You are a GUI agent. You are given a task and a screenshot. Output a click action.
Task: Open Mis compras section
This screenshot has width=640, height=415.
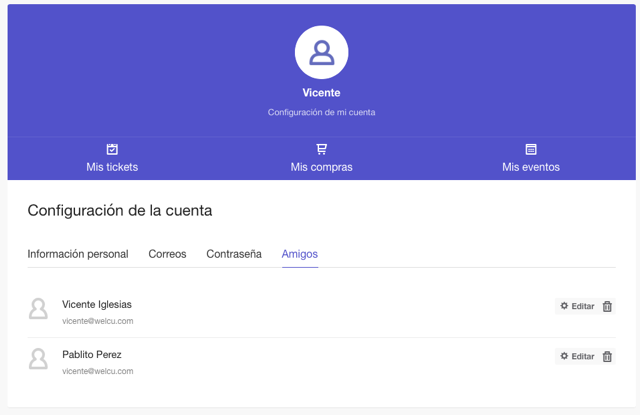click(x=322, y=158)
